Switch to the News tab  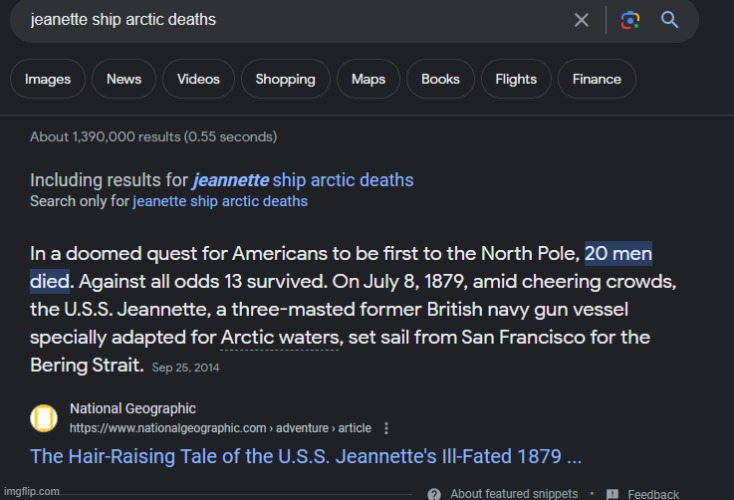[x=124, y=79]
